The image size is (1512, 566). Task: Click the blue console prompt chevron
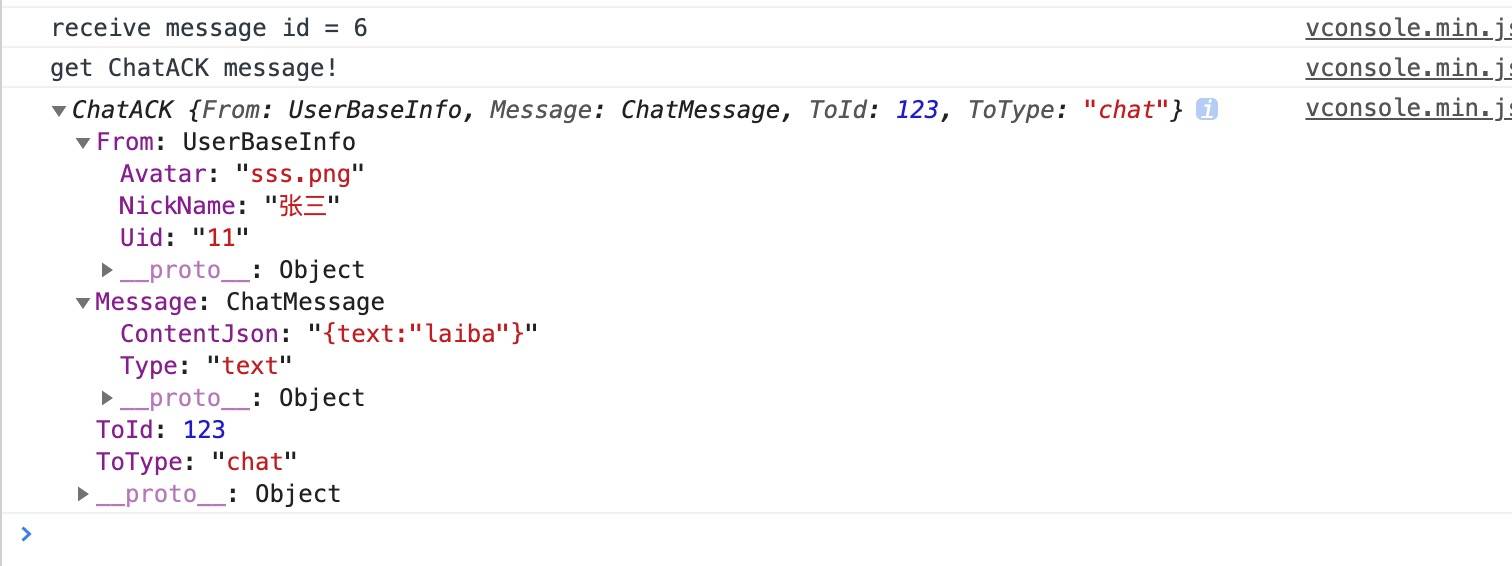(x=26, y=534)
